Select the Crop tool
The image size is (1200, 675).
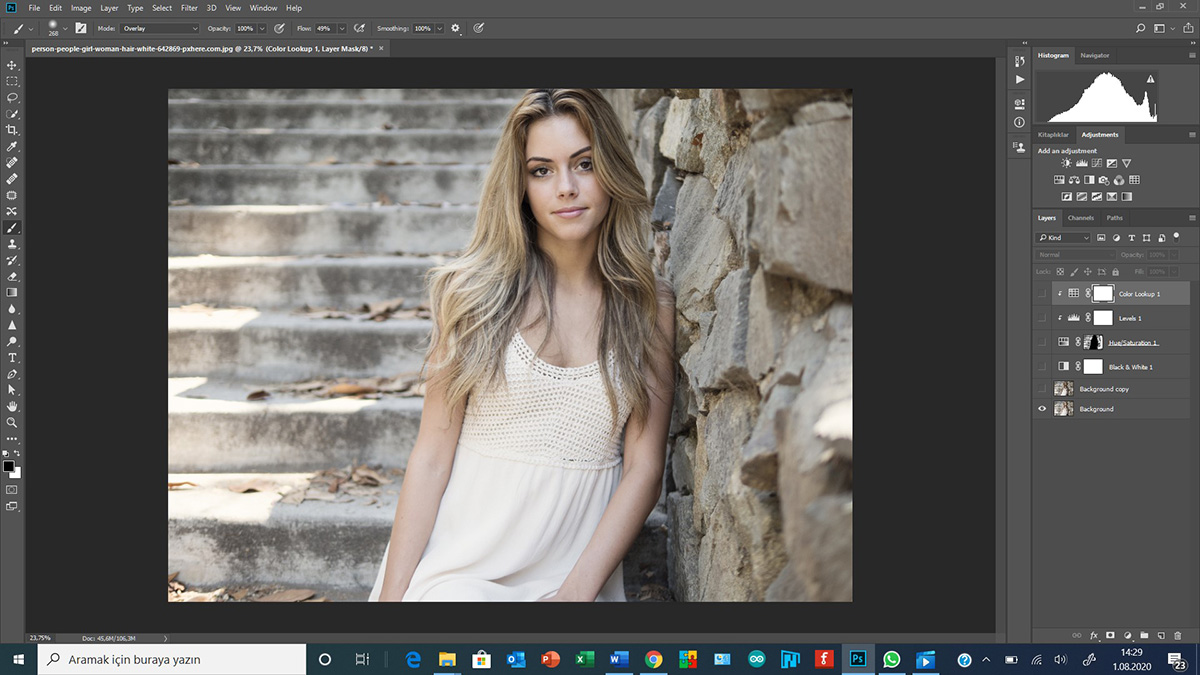click(12, 130)
